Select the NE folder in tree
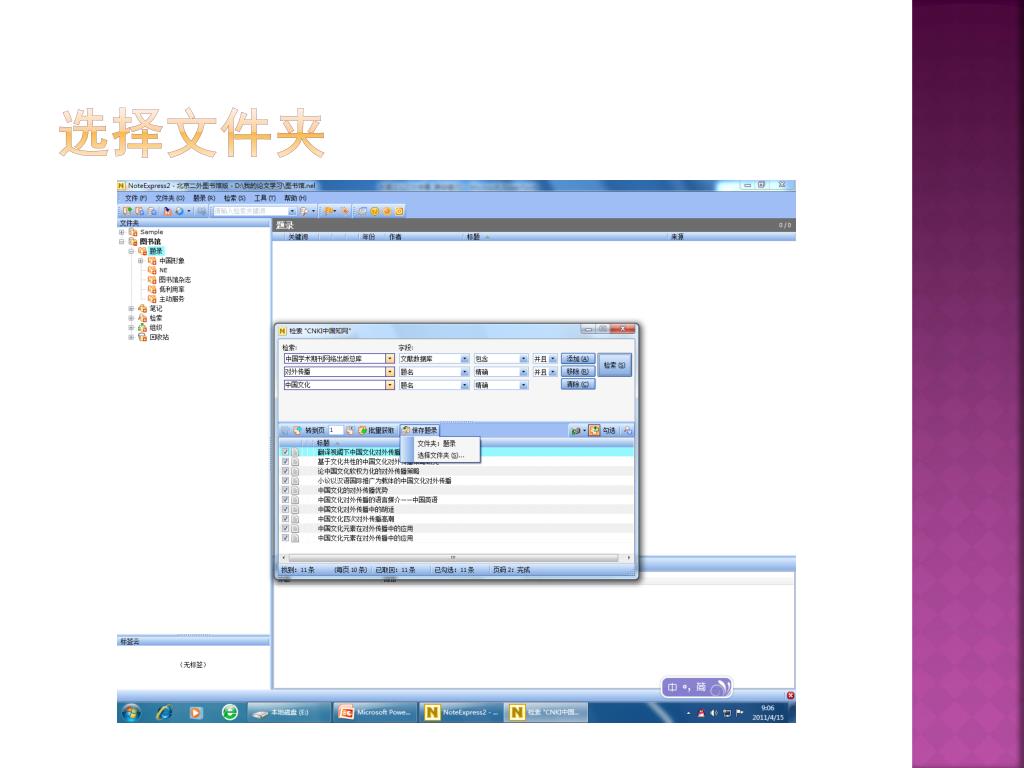This screenshot has width=1024, height=768. (163, 270)
